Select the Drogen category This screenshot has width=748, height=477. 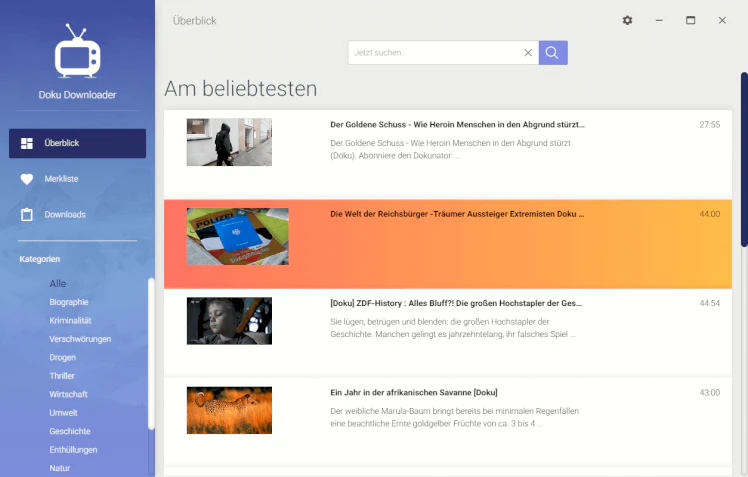62,358
